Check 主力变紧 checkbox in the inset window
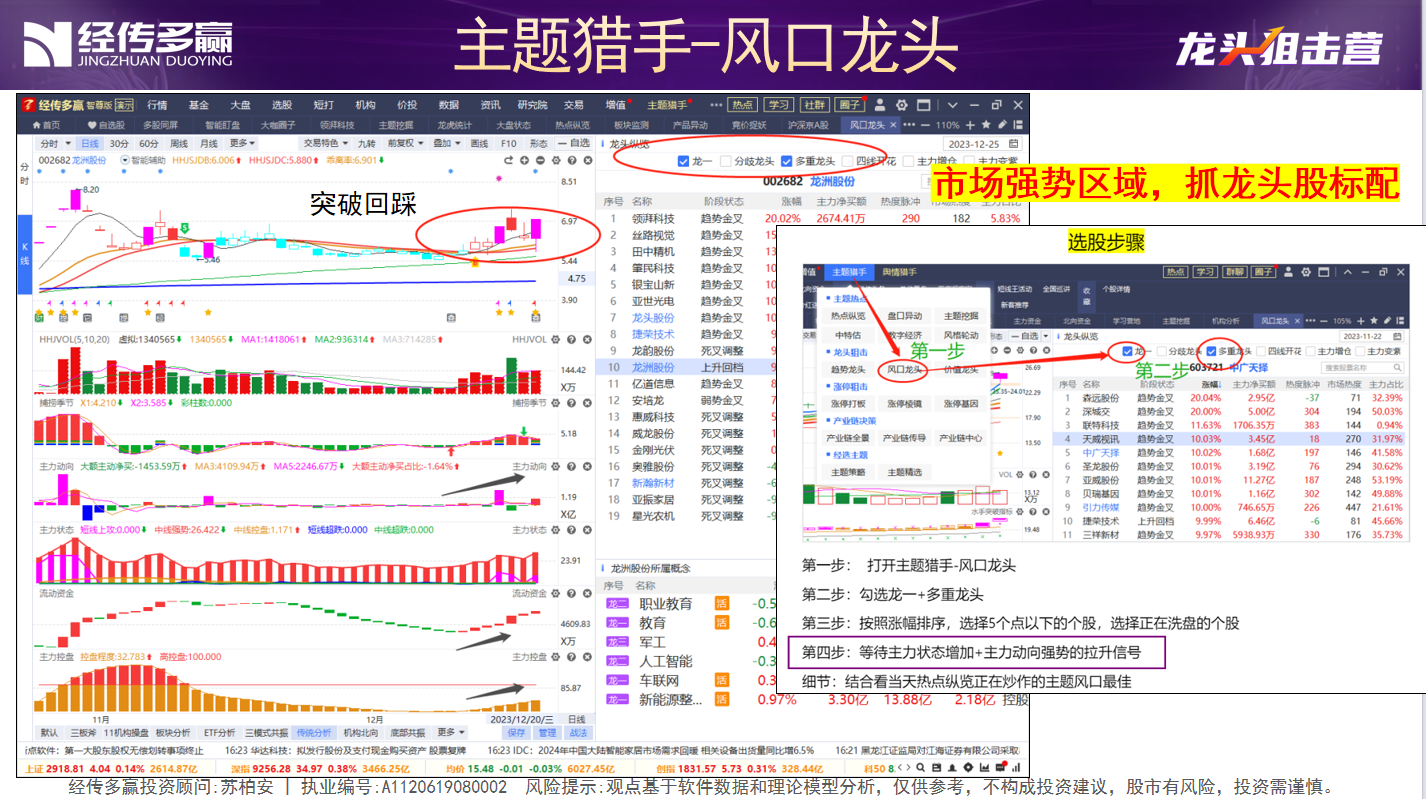The image size is (1426, 799). (x=1360, y=351)
